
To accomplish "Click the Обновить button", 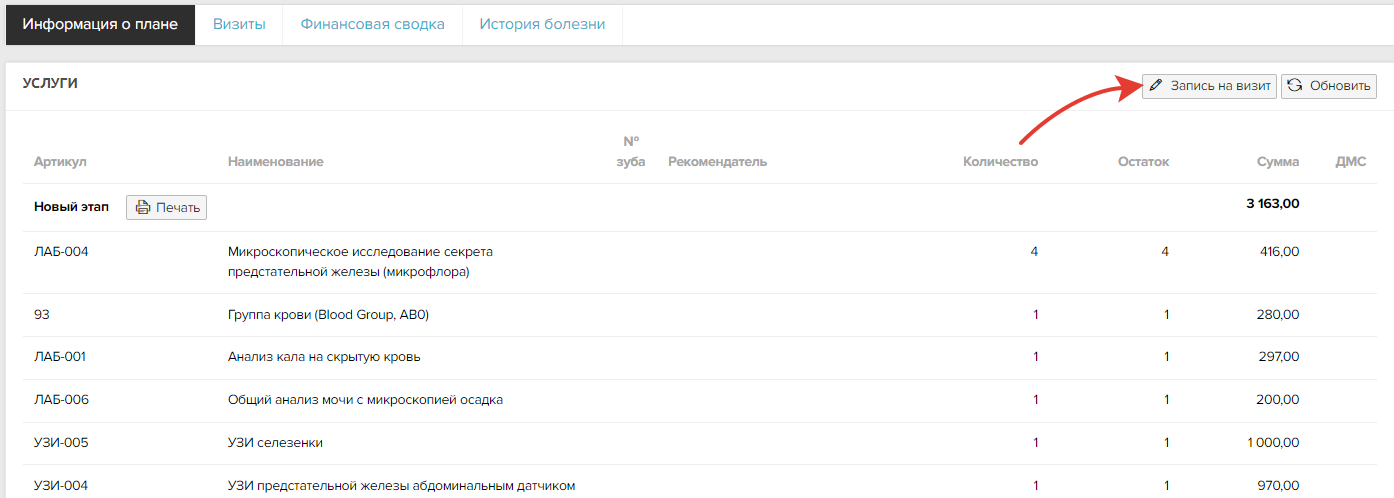I will pyautogui.click(x=1329, y=86).
